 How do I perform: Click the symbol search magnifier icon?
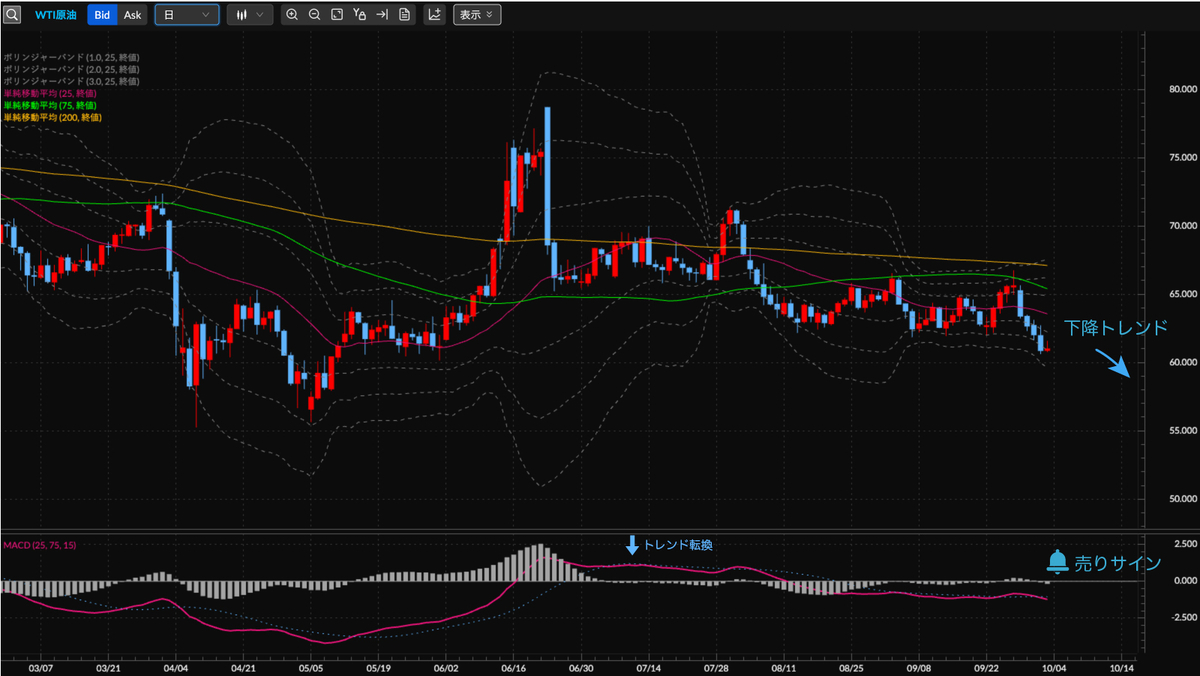12,15
